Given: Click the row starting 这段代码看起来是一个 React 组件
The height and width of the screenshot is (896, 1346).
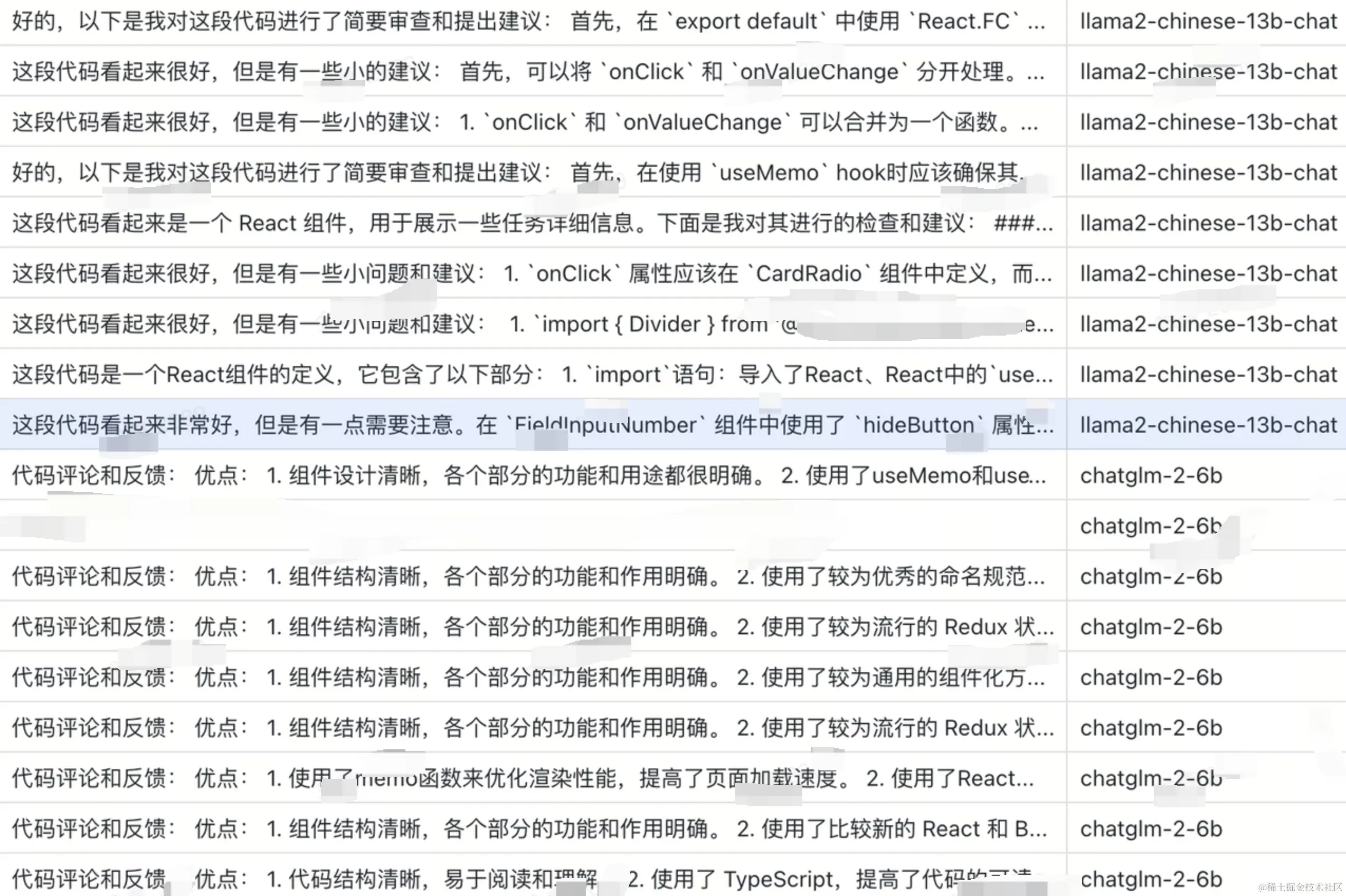Looking at the screenshot, I should click(x=529, y=223).
